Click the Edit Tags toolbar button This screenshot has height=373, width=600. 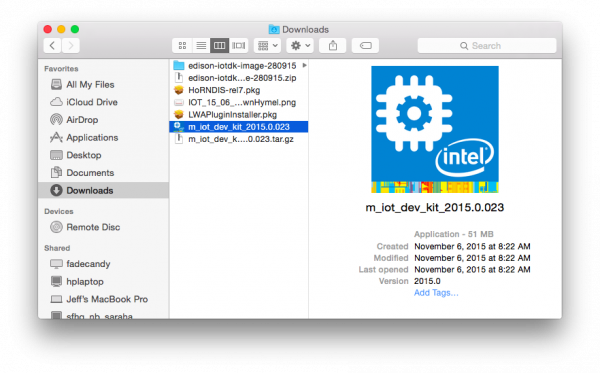(x=365, y=46)
